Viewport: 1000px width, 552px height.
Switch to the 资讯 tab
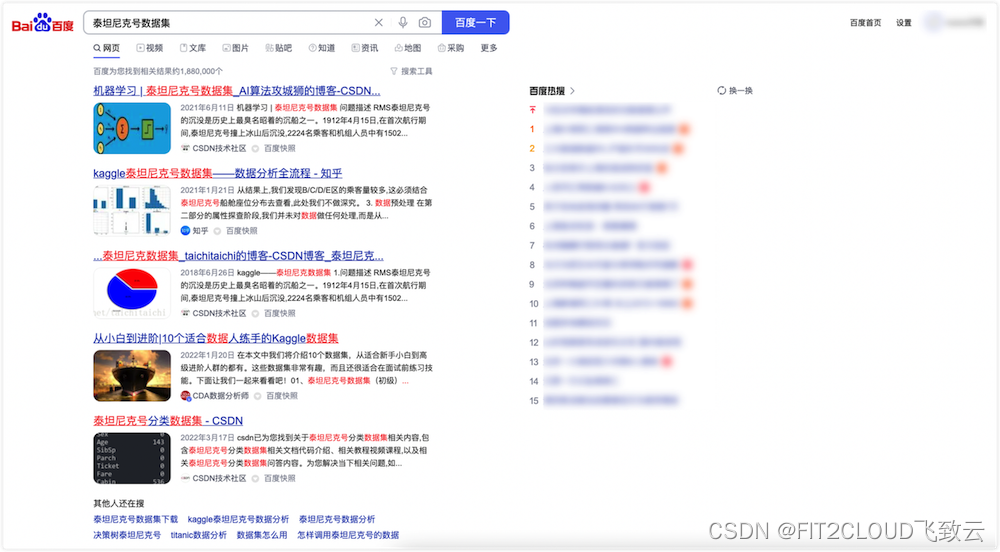coord(365,48)
